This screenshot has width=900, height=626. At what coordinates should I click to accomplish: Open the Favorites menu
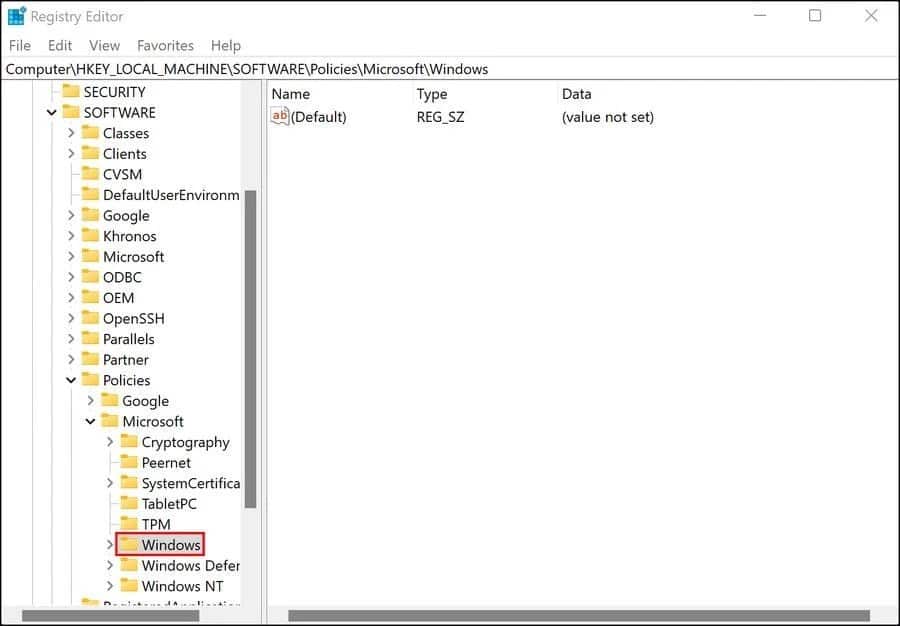(165, 45)
